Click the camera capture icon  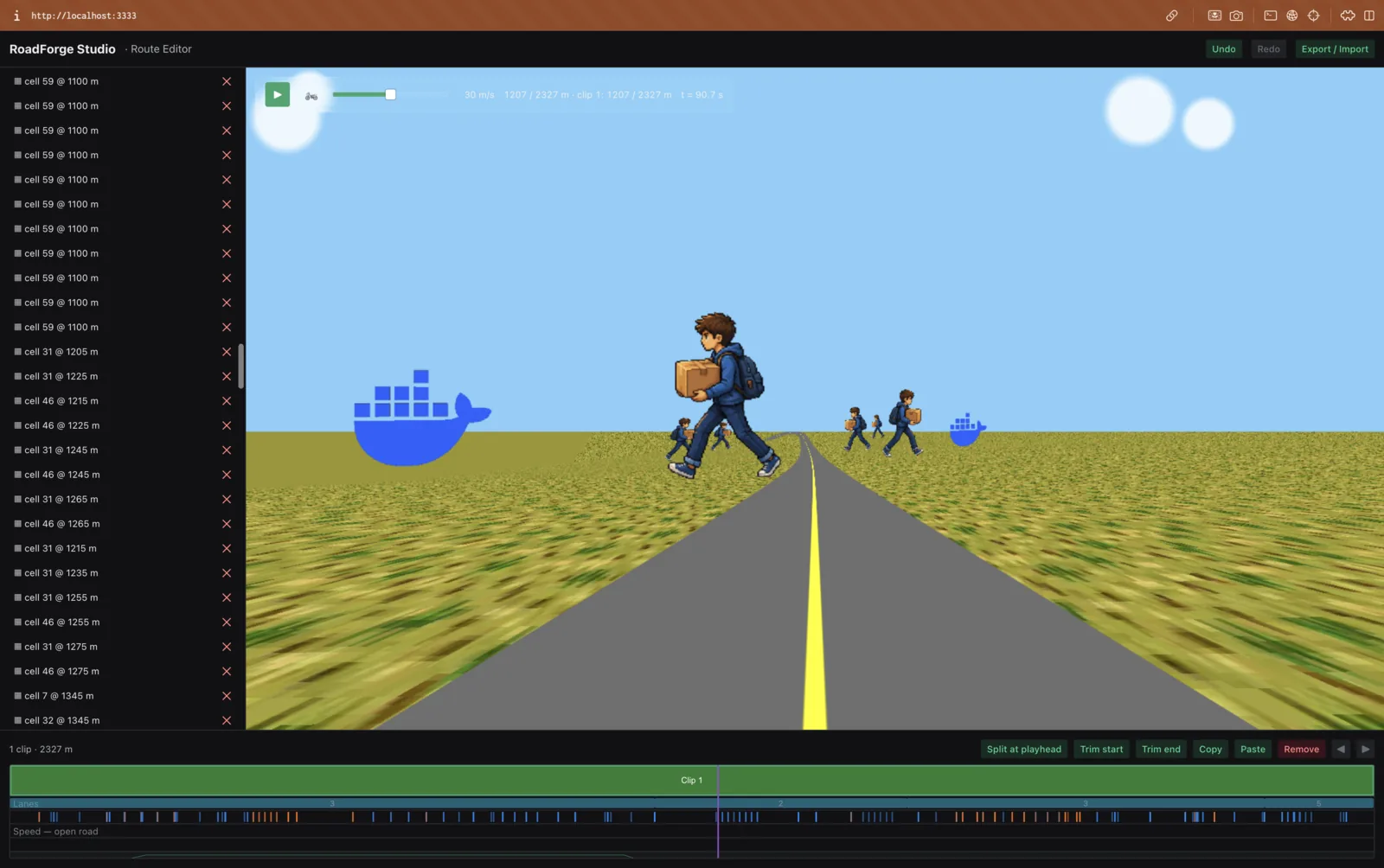1236,16
